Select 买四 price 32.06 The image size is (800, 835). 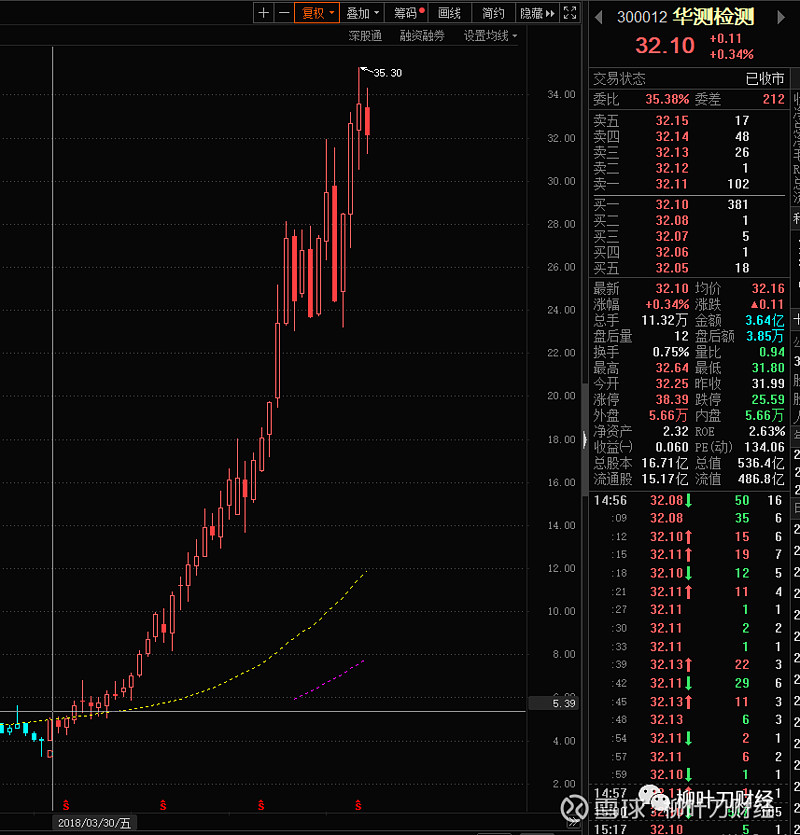[x=672, y=252]
